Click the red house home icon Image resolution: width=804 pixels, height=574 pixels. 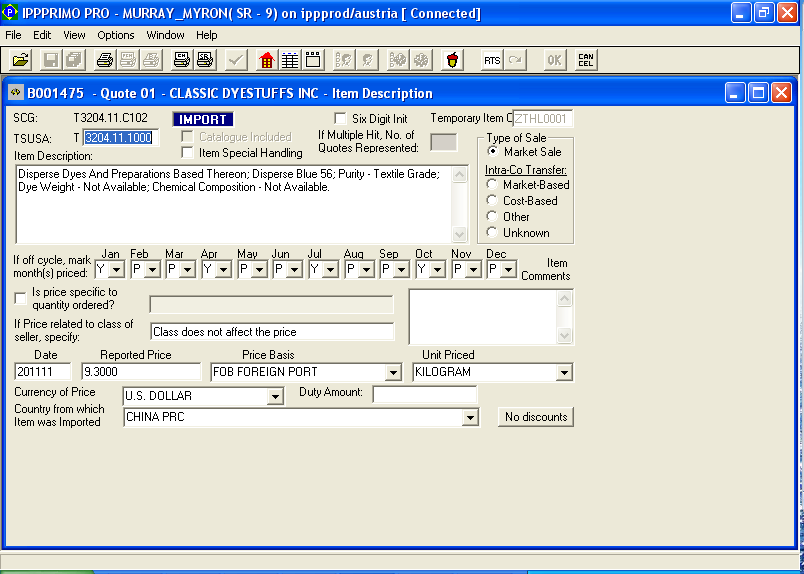point(267,60)
